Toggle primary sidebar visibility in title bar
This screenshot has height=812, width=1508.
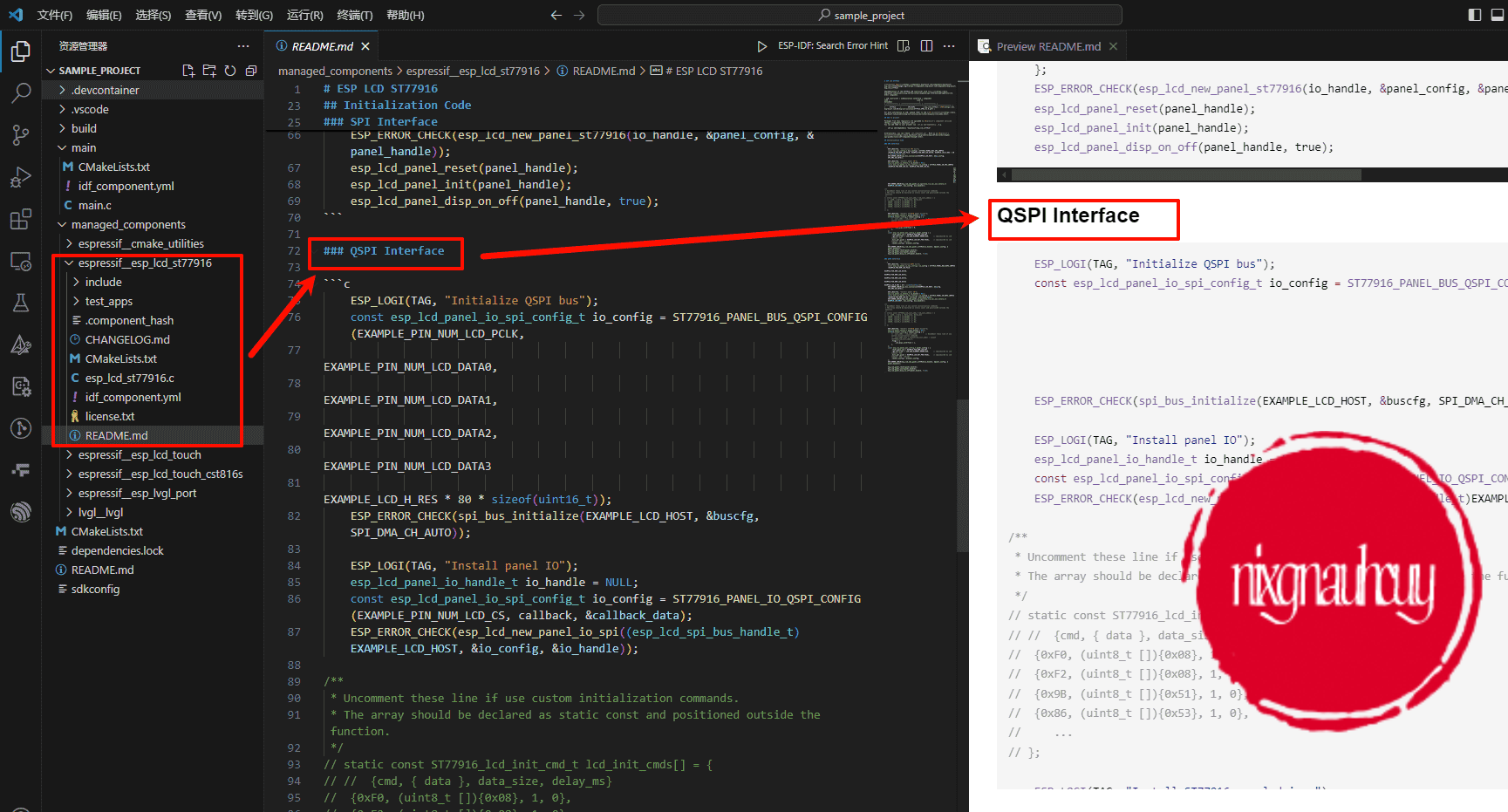coord(1475,15)
